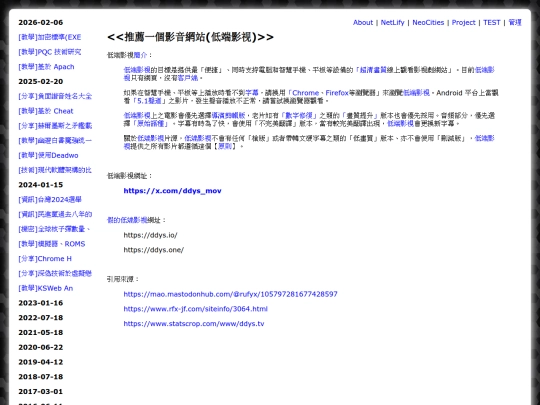Collapse the 2024-01-15 date group
Image resolution: width=540 pixels, height=405 pixels.
41,185
